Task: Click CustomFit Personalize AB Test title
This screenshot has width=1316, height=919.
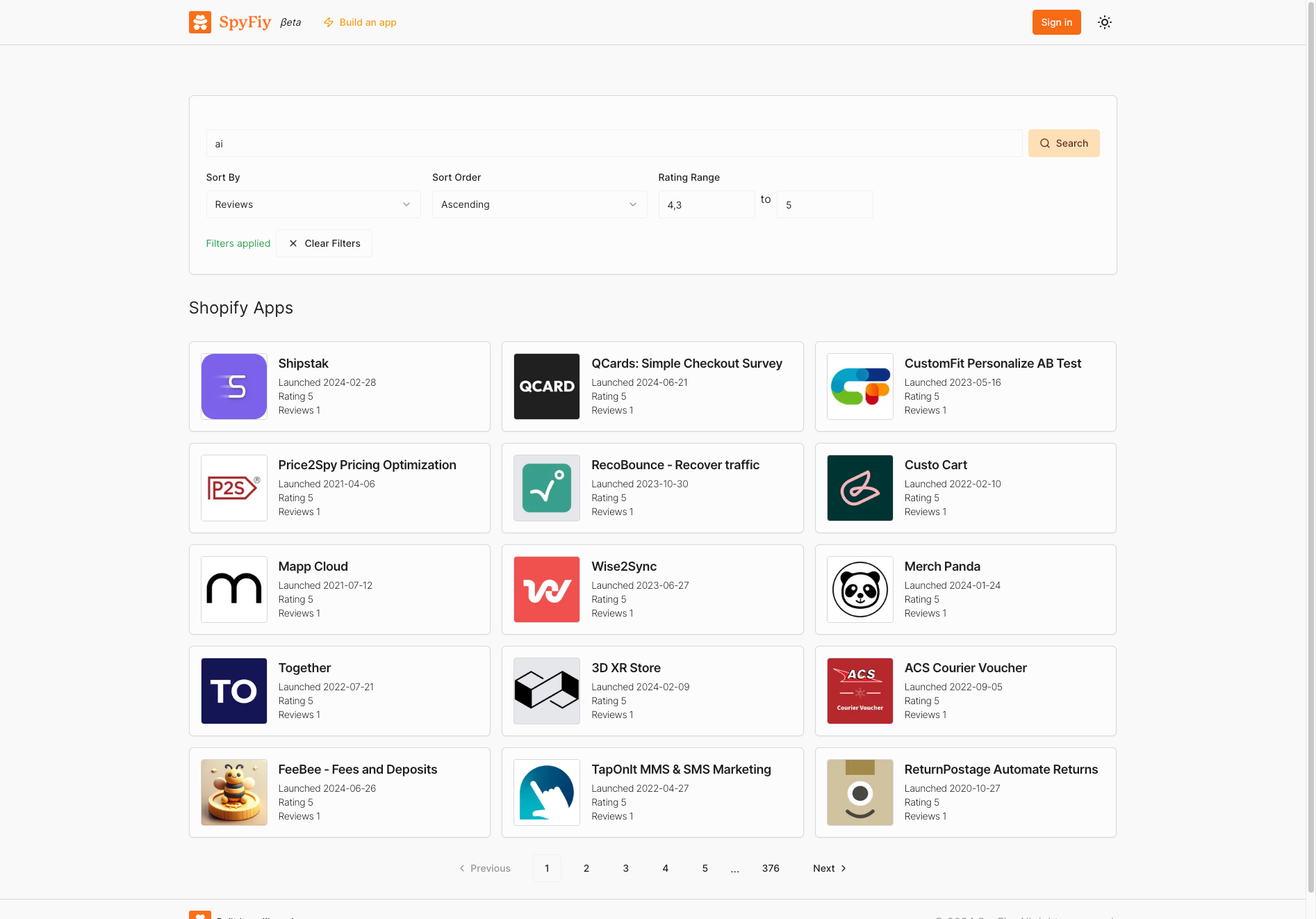Action: [993, 364]
